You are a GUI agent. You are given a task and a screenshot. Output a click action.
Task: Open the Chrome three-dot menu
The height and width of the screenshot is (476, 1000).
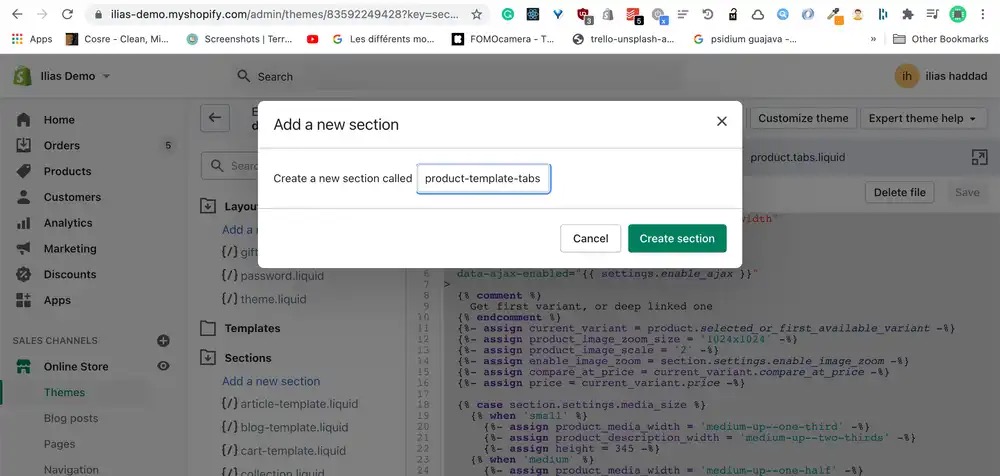(x=982, y=14)
